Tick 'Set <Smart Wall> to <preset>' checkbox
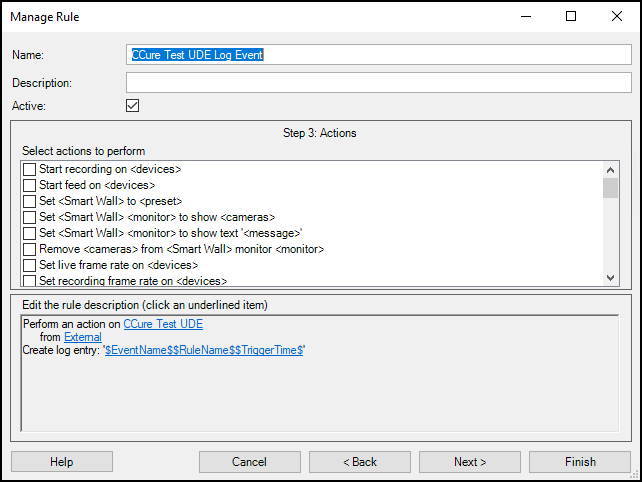Screen dimensions: 642x482 [x=29, y=201]
